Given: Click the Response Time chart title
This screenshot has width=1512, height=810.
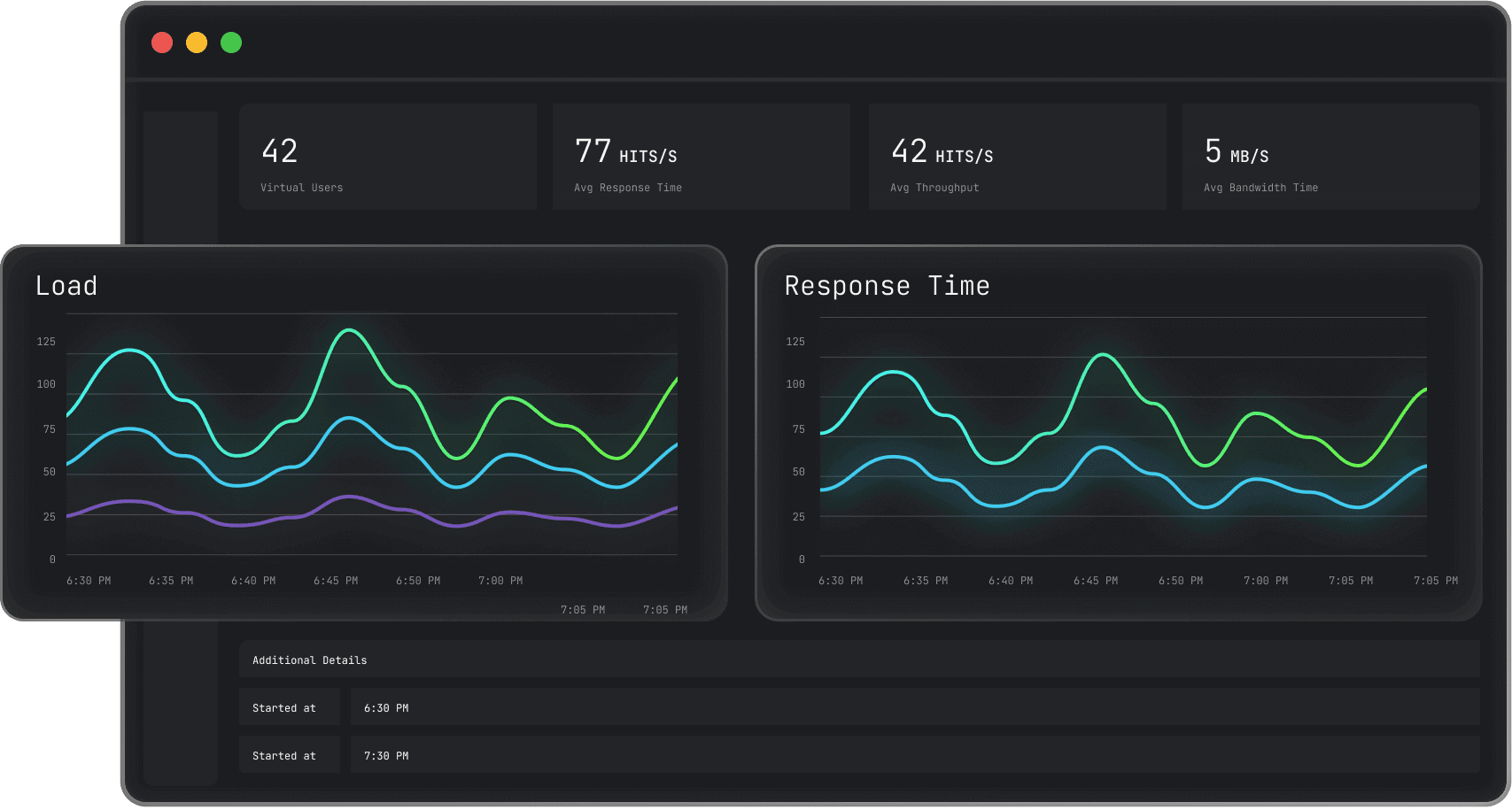Looking at the screenshot, I should pyautogui.click(x=887, y=286).
